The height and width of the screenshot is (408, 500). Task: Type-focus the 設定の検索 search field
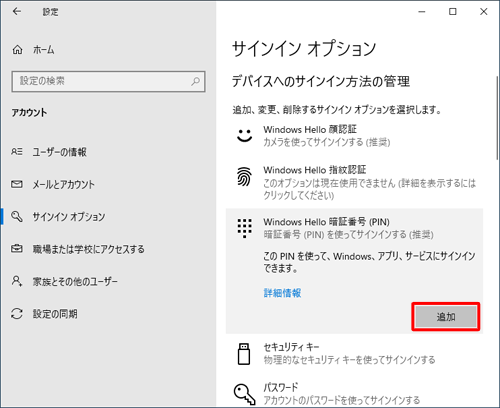[108, 81]
